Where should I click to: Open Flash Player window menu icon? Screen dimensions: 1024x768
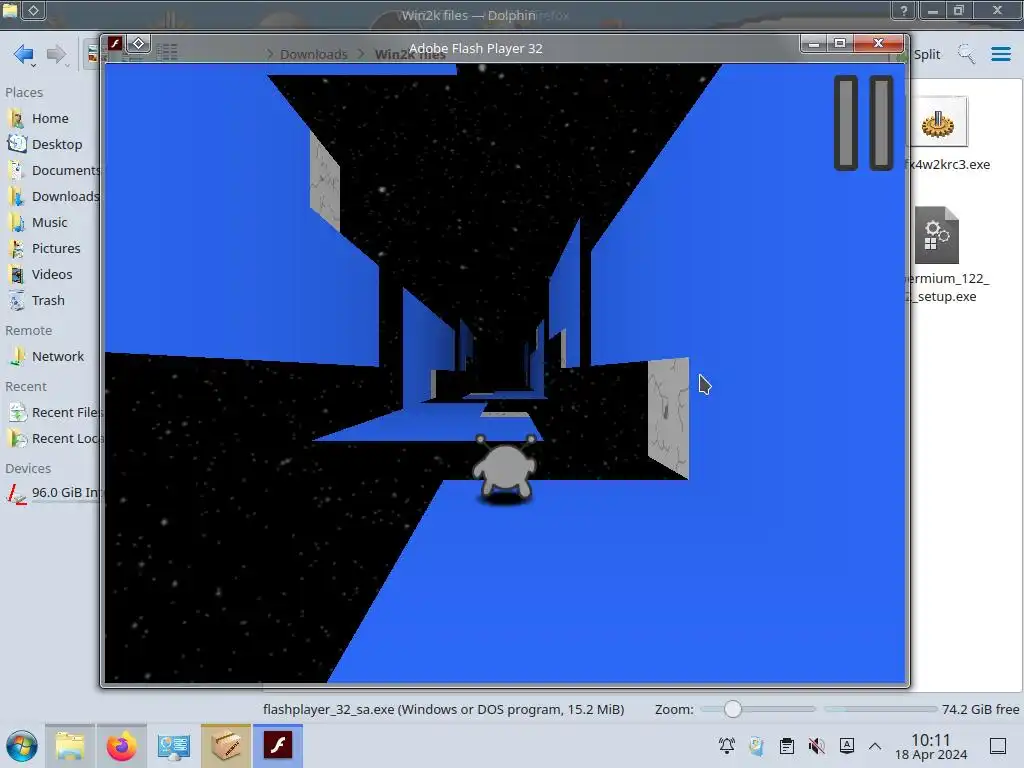115,44
